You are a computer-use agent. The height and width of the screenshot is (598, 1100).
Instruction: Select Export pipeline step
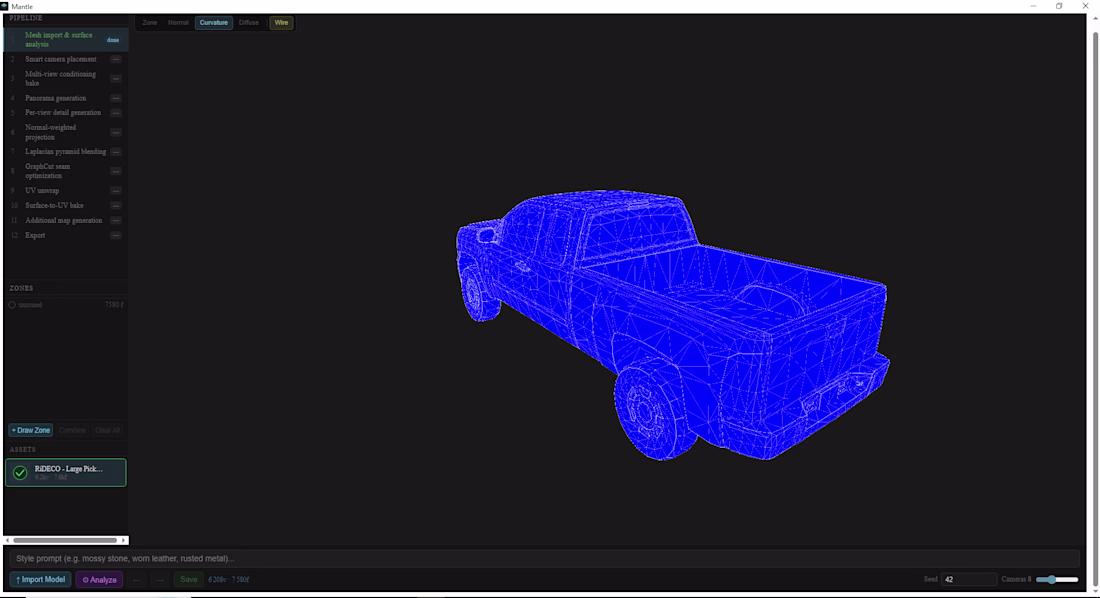[66, 235]
